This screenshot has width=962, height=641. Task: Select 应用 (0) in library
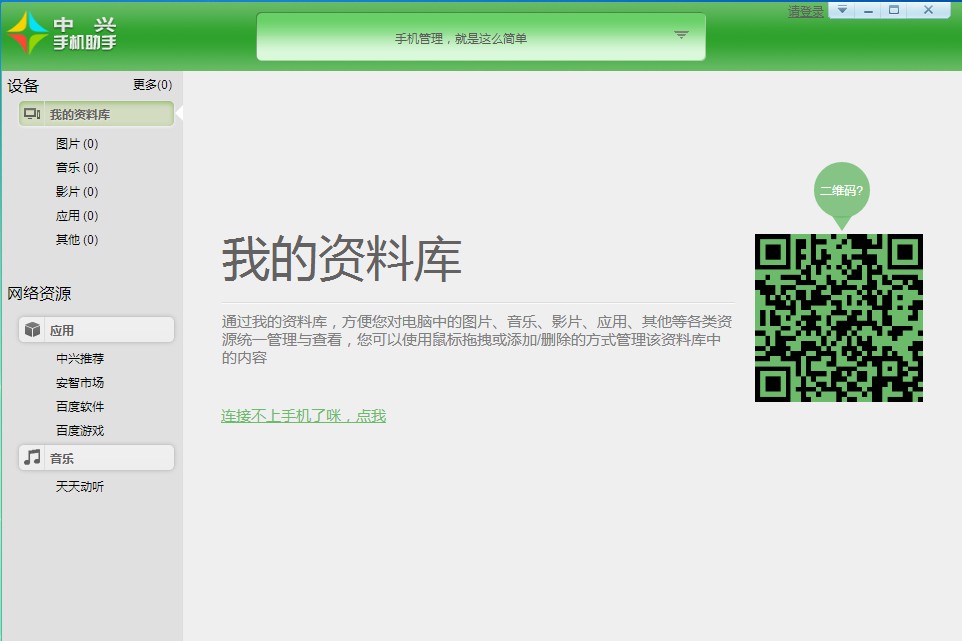(77, 215)
